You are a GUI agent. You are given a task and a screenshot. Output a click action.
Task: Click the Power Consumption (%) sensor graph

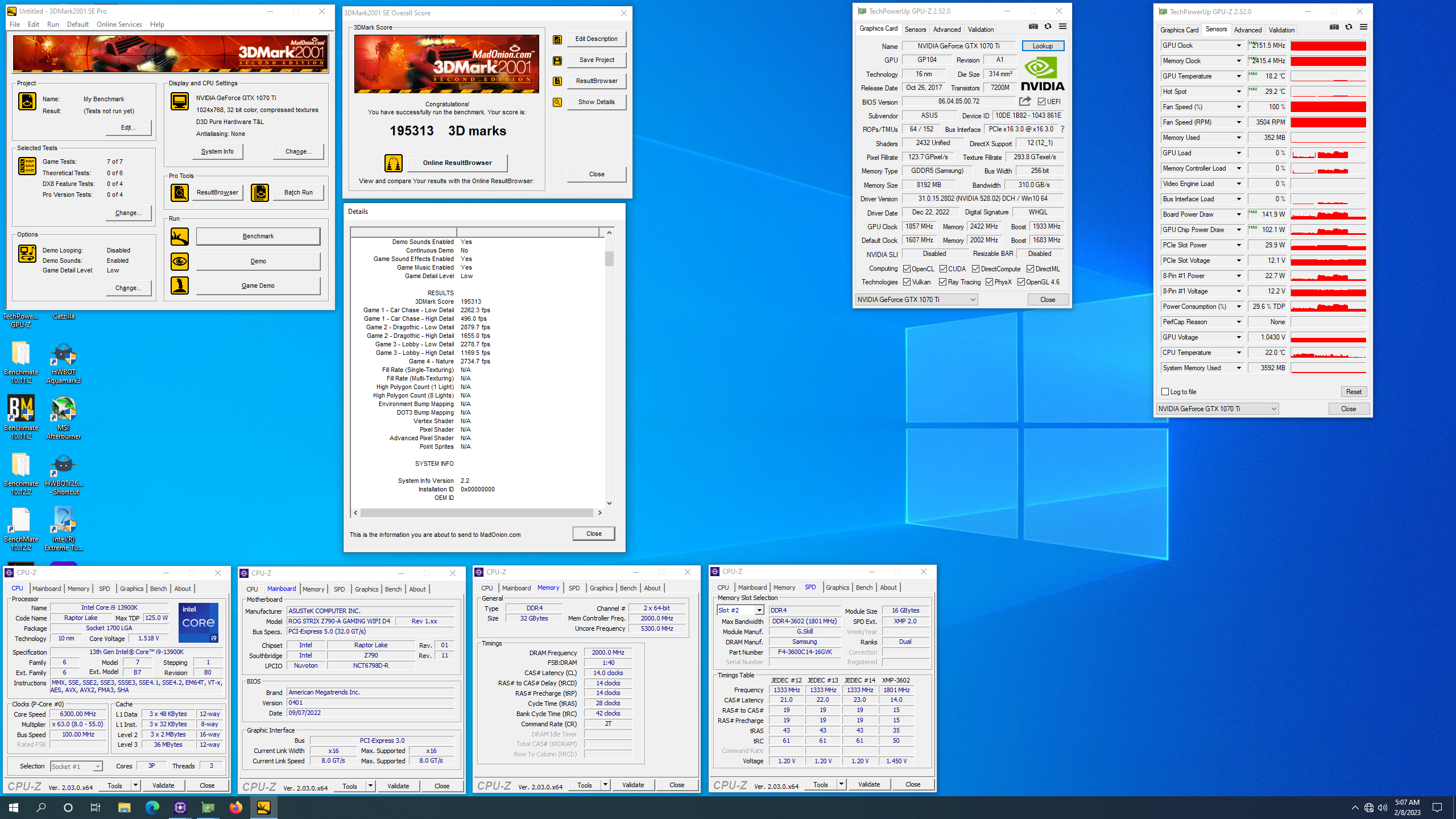(x=1328, y=307)
